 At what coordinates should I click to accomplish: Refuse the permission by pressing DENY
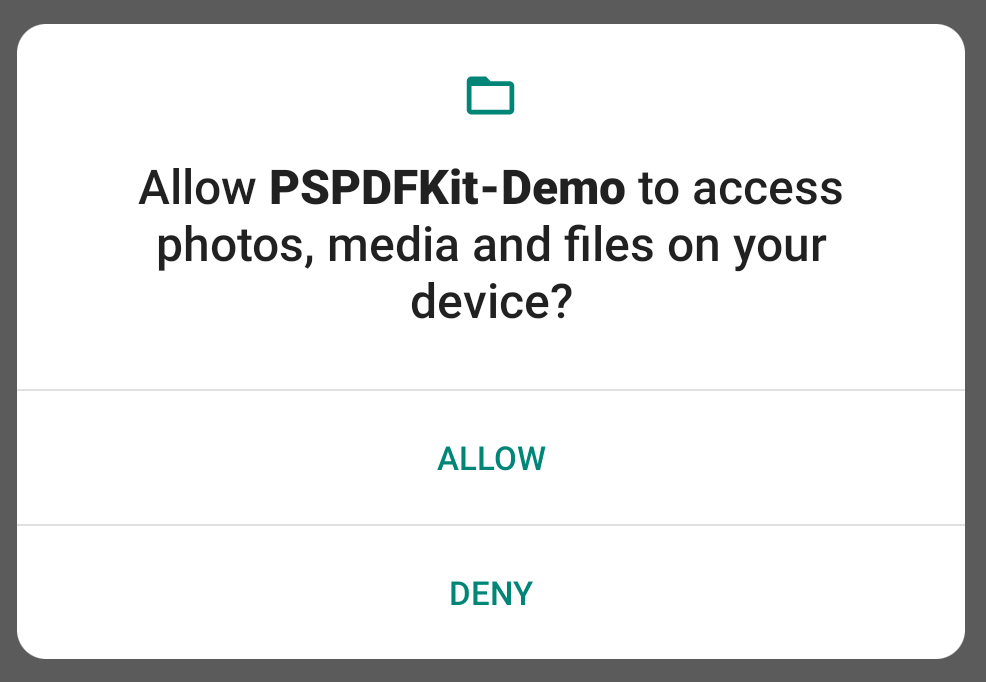490,592
